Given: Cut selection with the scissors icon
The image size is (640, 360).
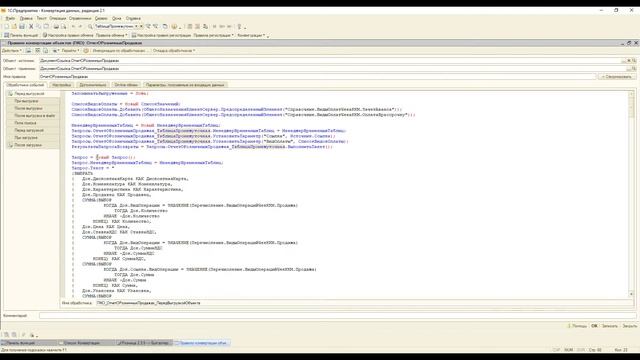Looking at the screenshot, I should coord(31,27).
